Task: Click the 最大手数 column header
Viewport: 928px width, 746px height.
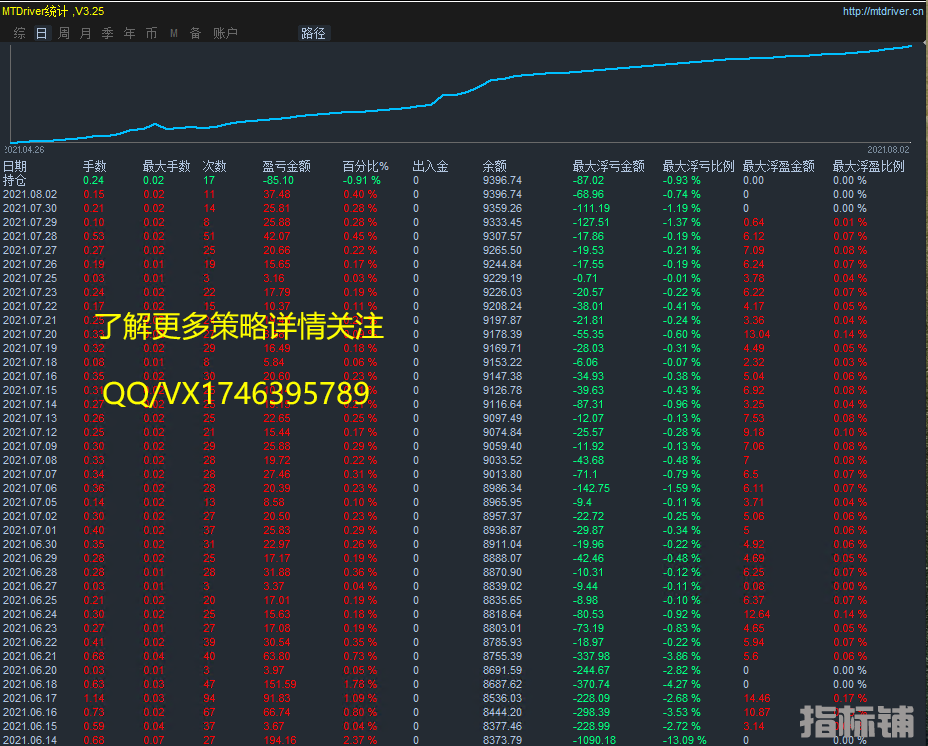Action: 166,166
